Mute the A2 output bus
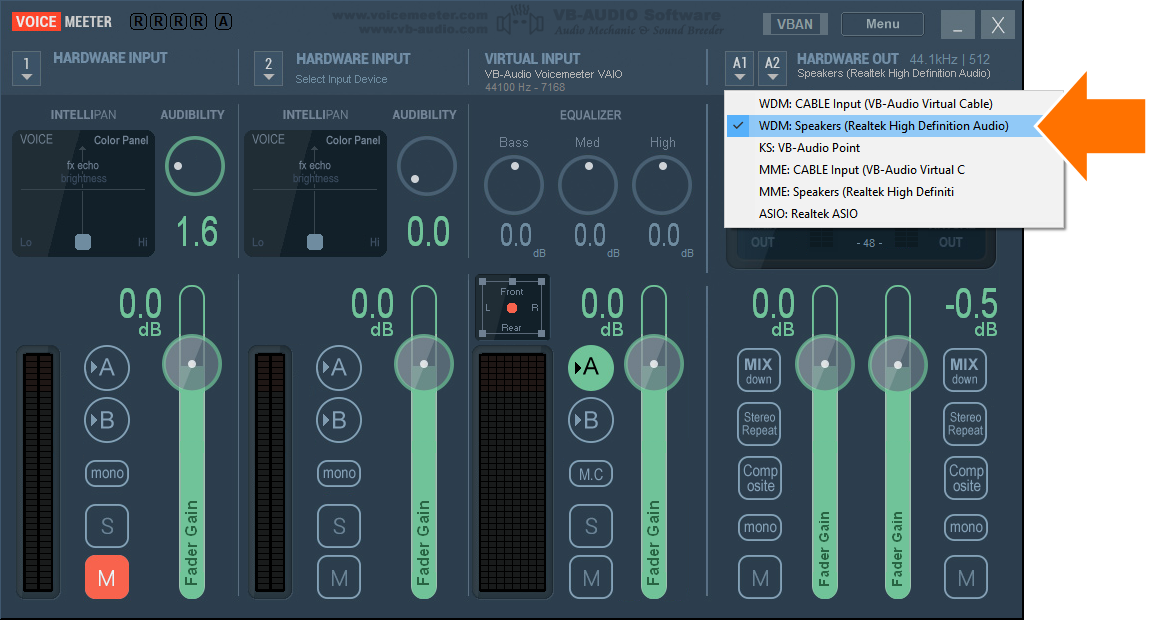The width and height of the screenshot is (1157, 620). coord(966,577)
